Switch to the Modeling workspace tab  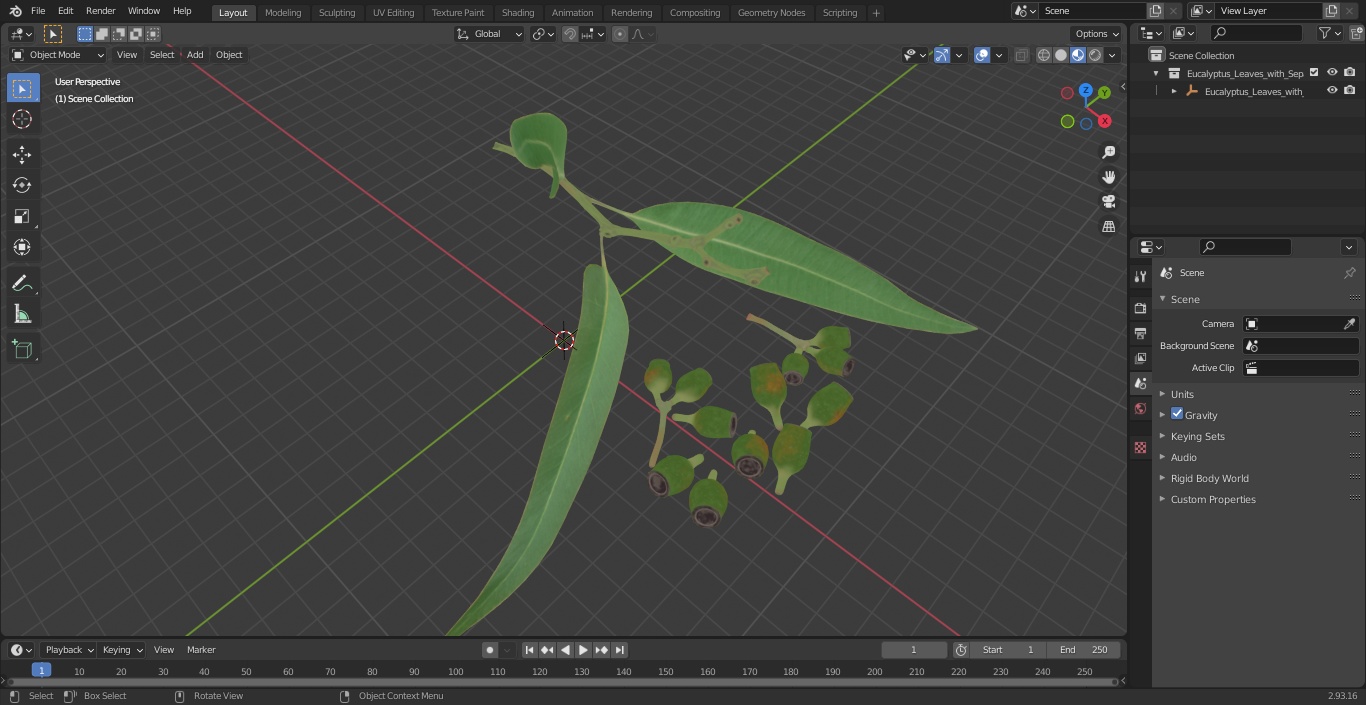[283, 13]
